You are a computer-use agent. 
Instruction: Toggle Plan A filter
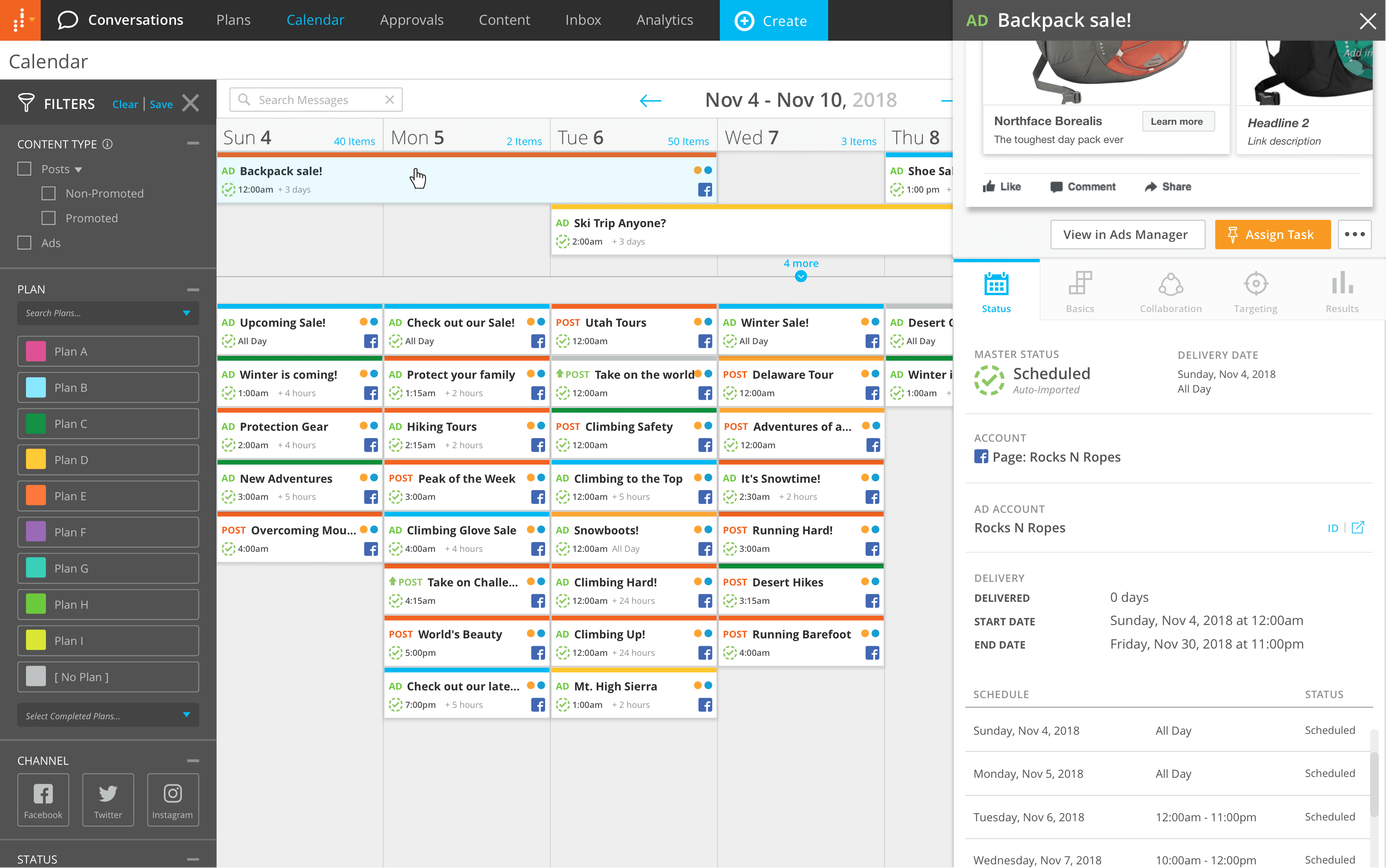108,352
